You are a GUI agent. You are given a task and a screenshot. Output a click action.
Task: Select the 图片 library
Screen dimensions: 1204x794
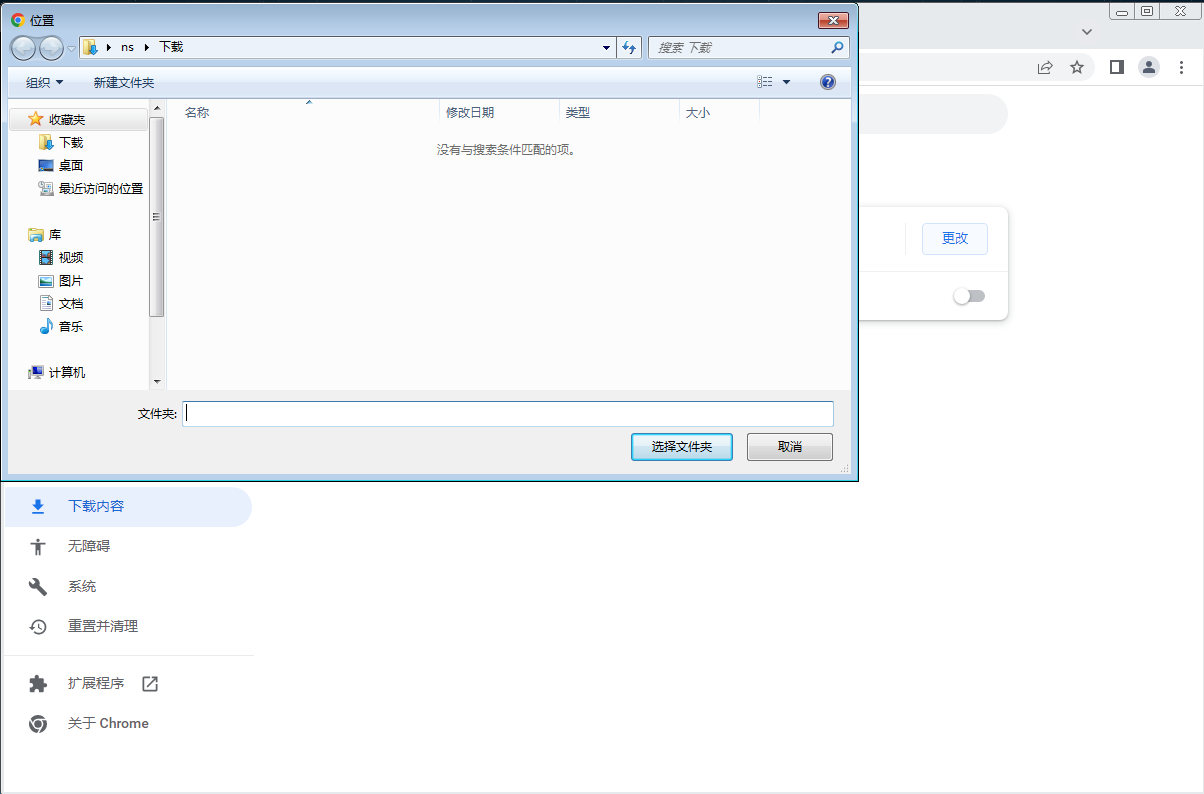(x=71, y=280)
